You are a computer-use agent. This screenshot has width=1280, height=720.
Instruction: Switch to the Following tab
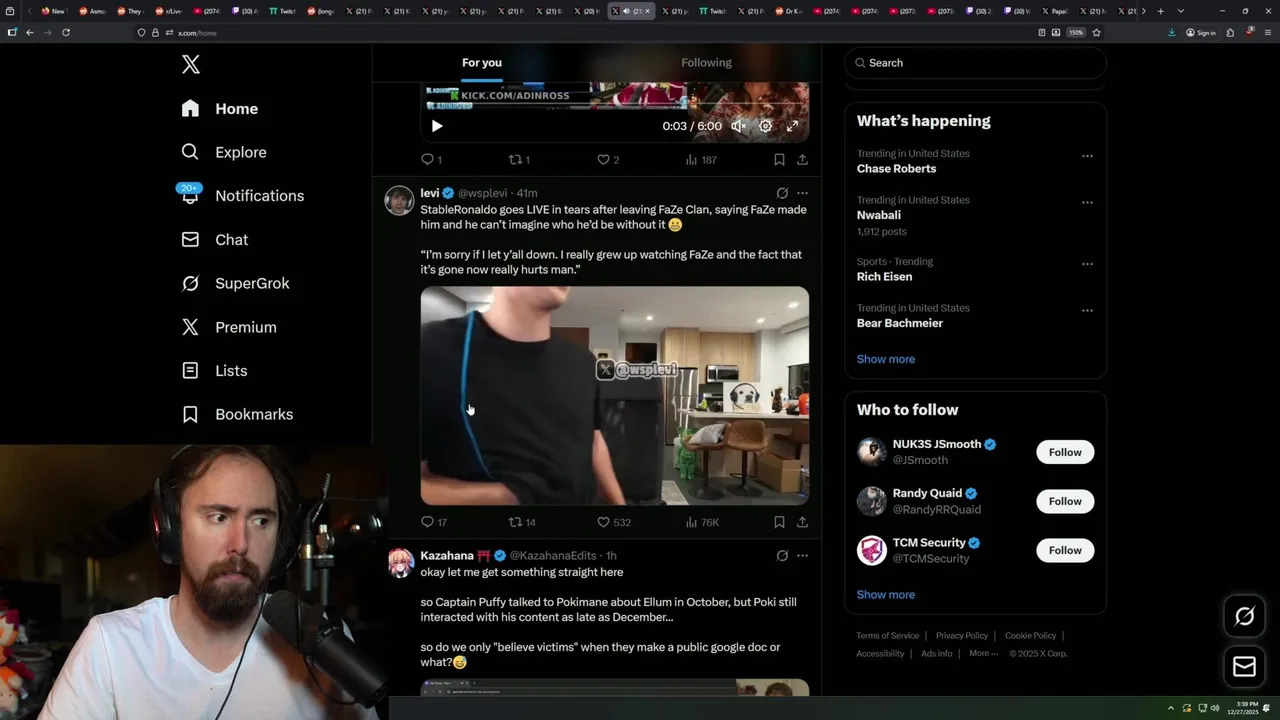tap(706, 62)
